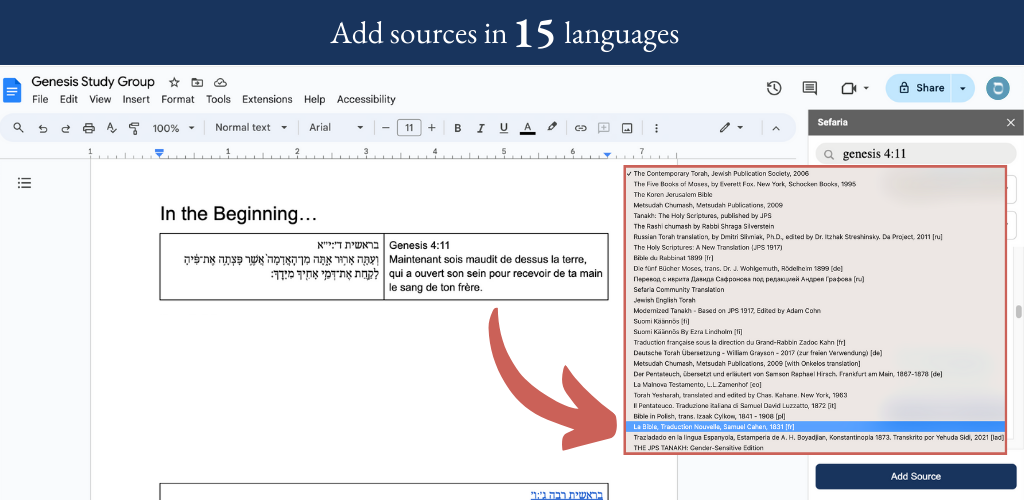Screen dimensions: 1024x500
Task: Click the Share button
Action: (921, 88)
